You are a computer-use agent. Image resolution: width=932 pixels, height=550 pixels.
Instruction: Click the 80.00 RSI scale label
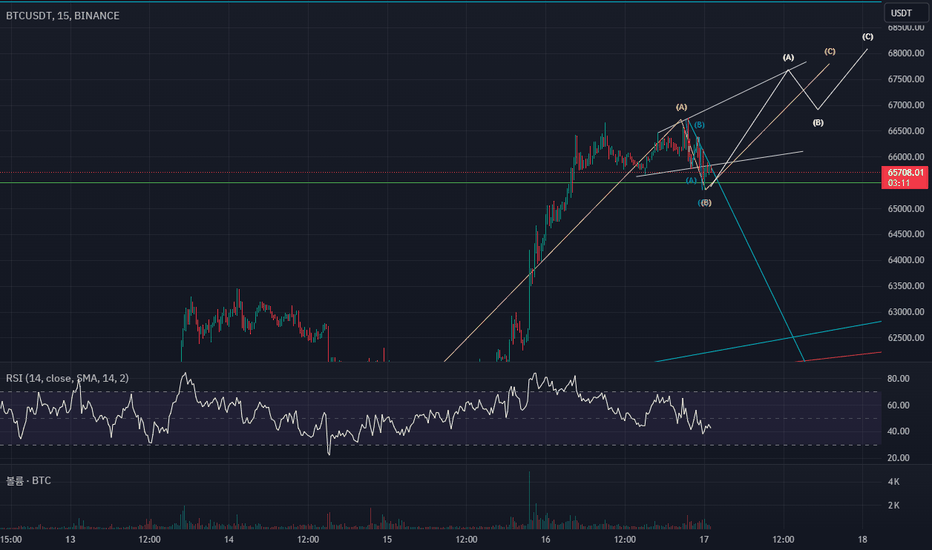click(898, 379)
